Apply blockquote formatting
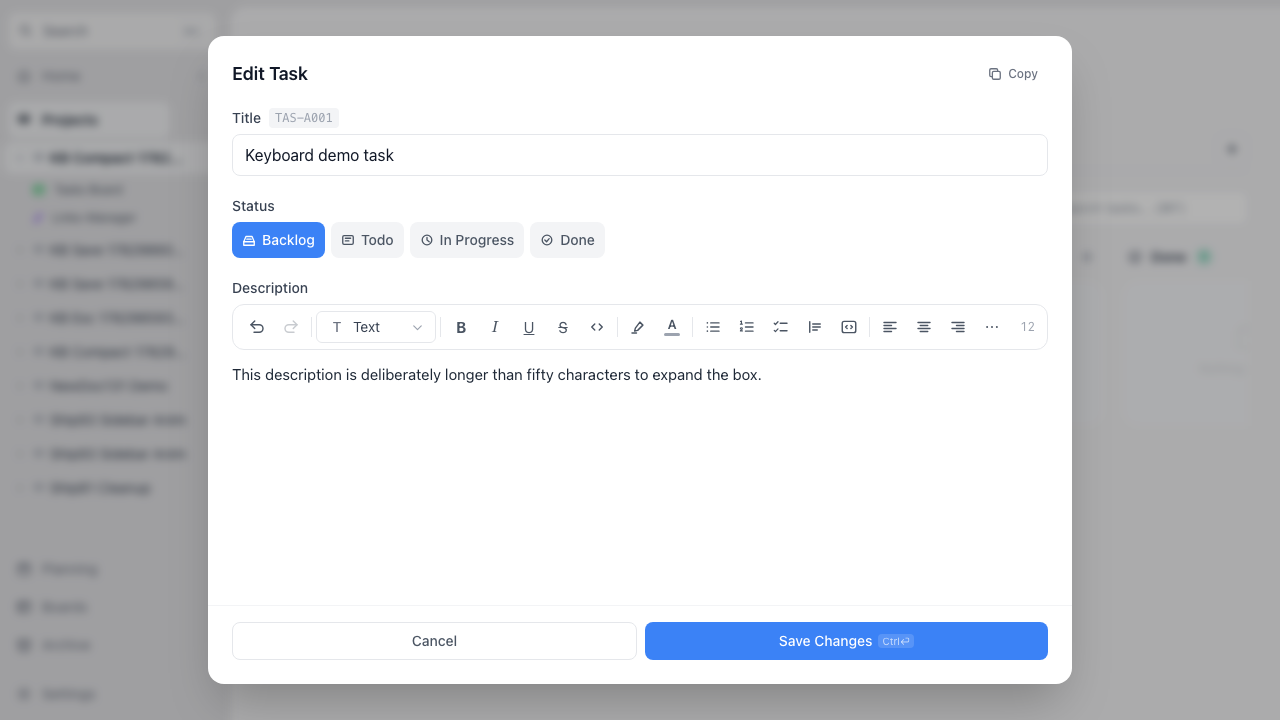1280x720 pixels. pyautogui.click(x=815, y=327)
